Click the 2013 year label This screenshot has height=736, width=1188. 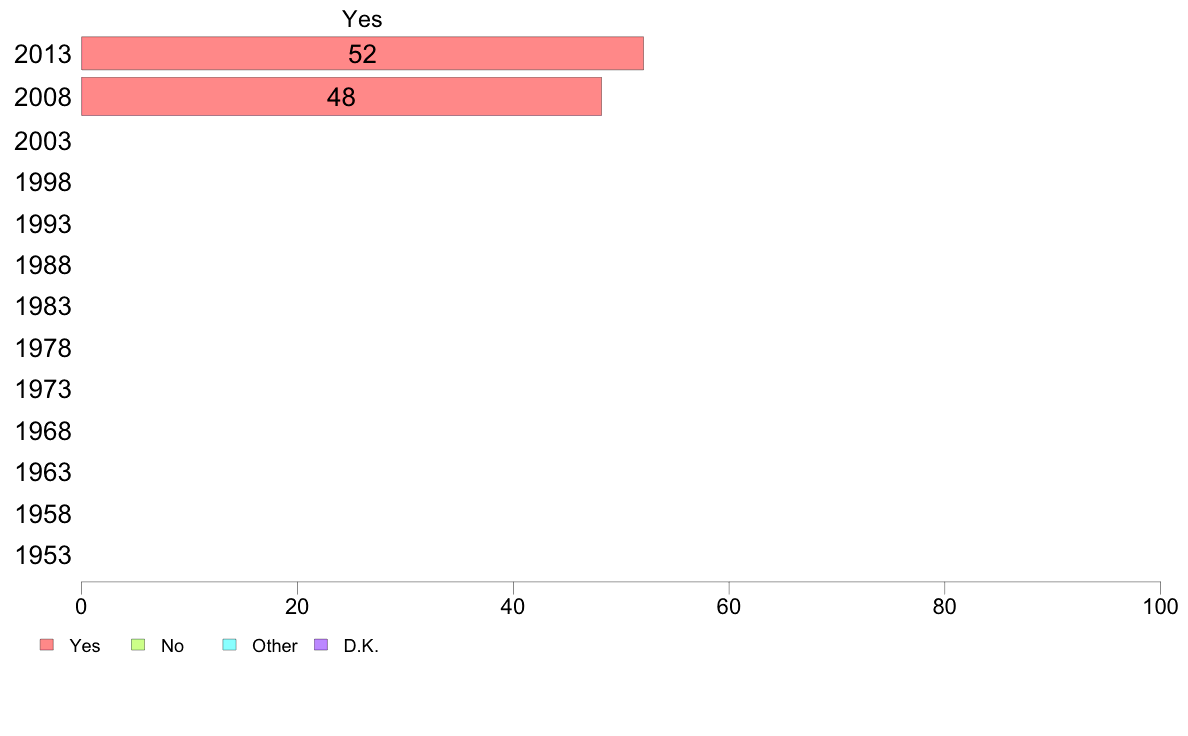click(42, 55)
